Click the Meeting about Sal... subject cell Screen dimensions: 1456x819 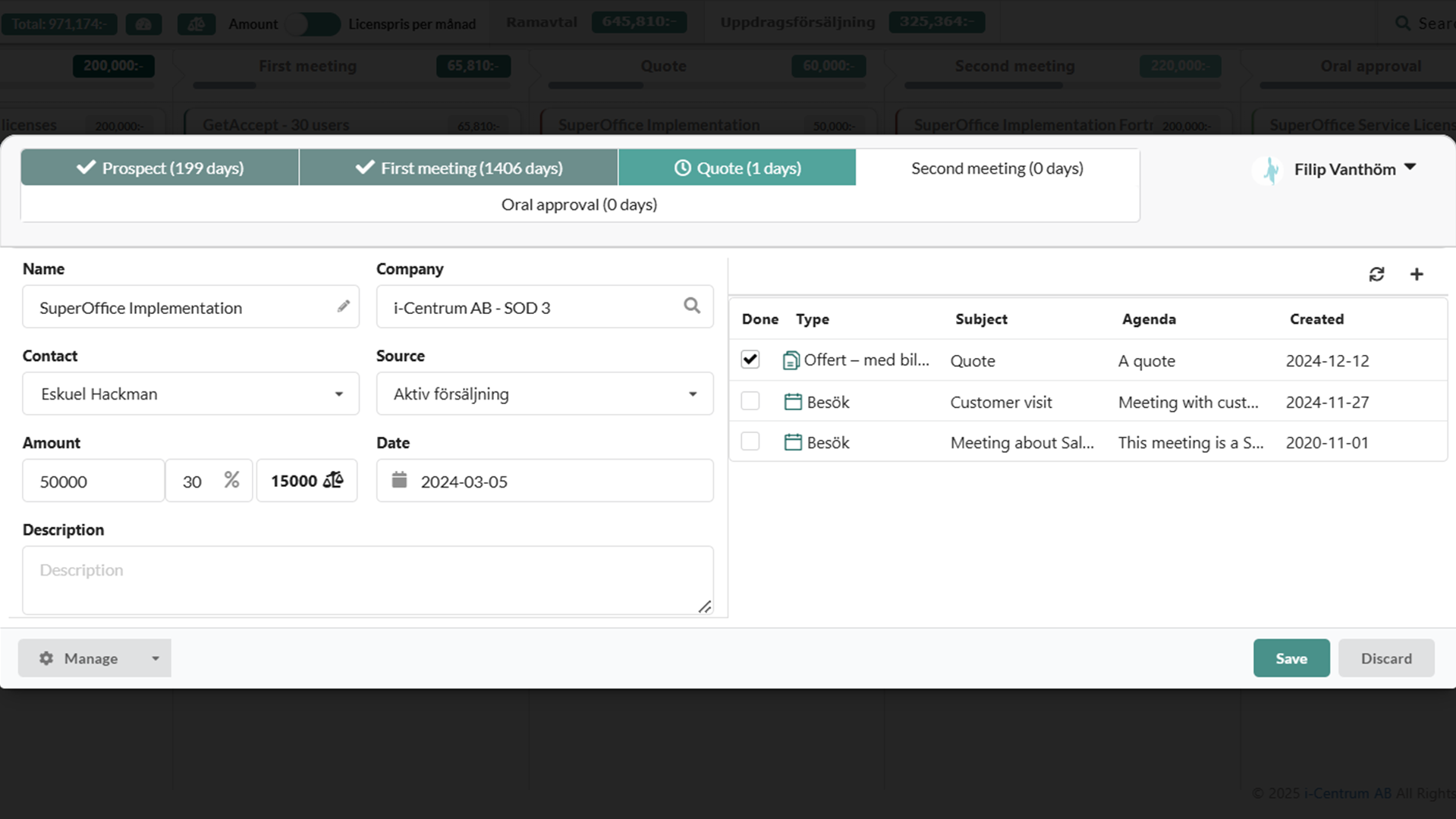(x=1022, y=443)
